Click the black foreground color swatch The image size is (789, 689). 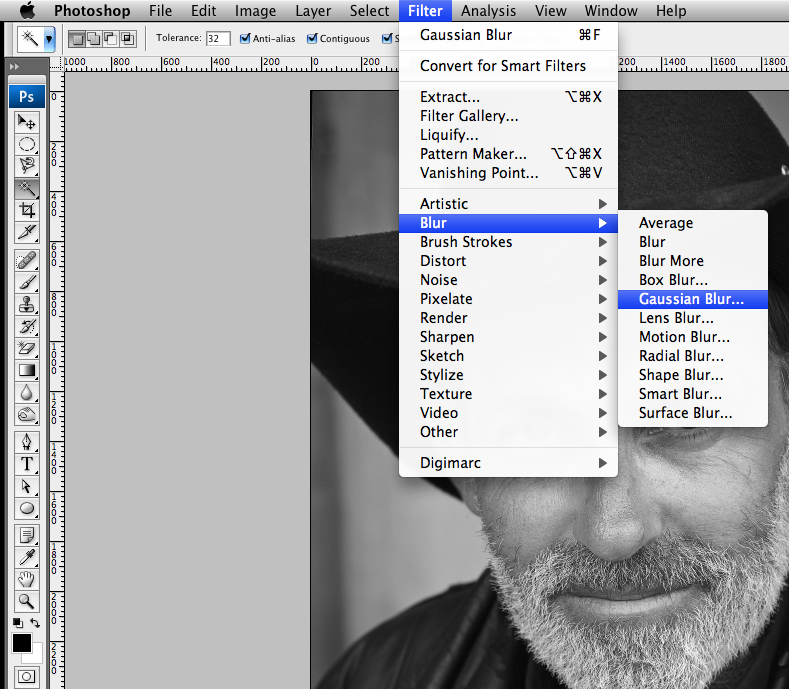click(x=21, y=643)
